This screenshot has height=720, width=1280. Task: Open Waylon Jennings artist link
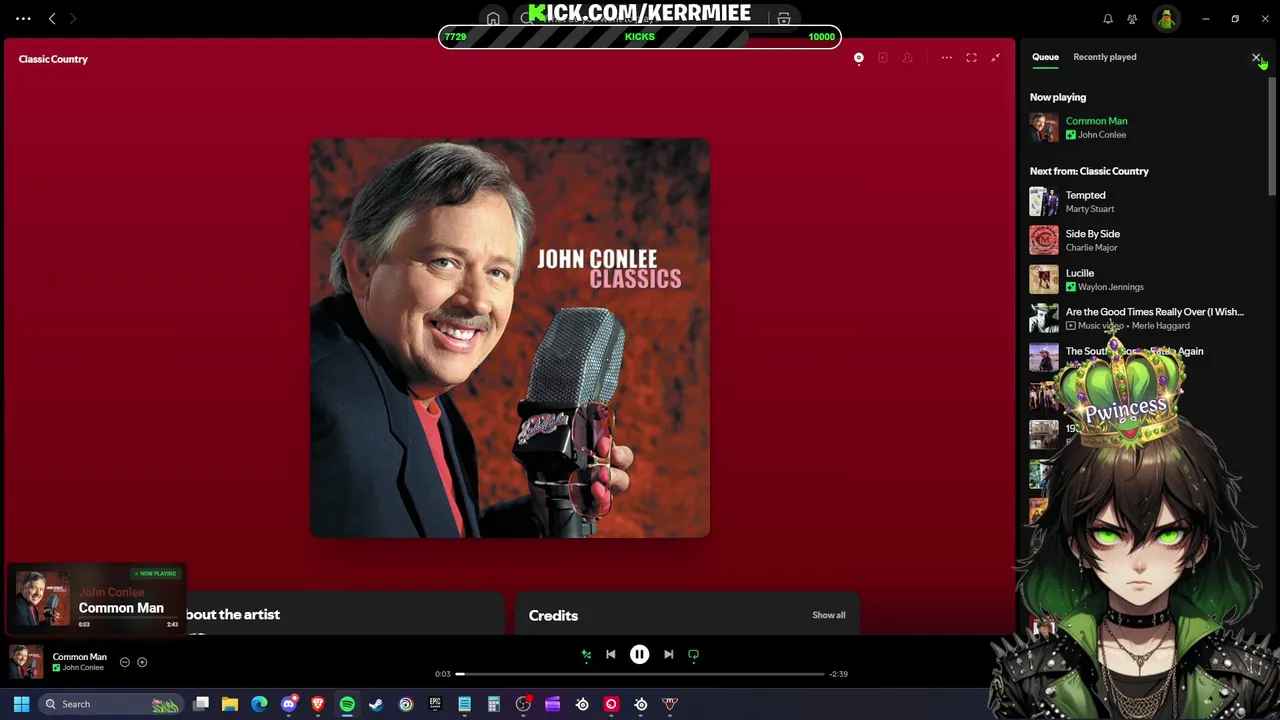(1110, 287)
